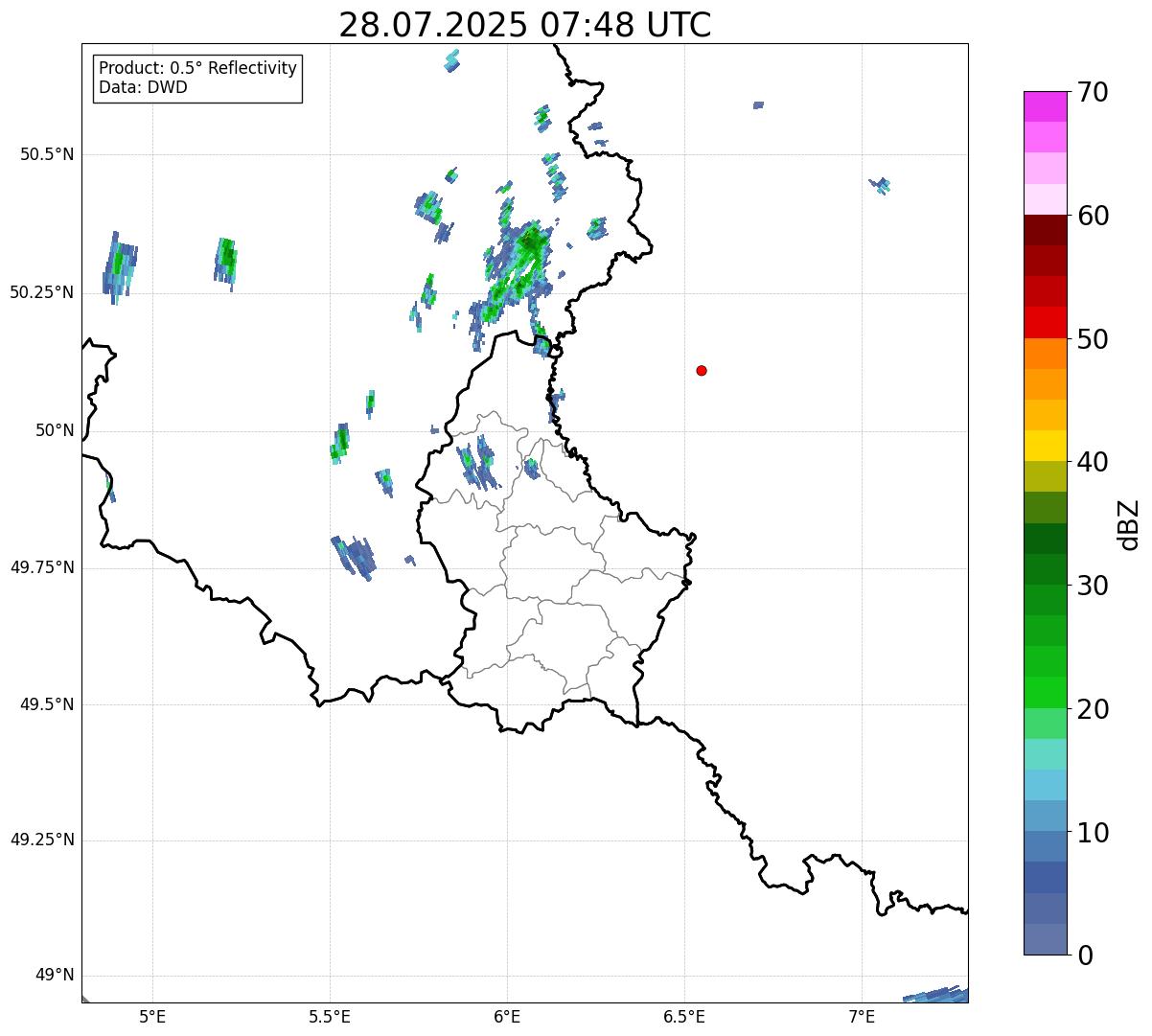The height and width of the screenshot is (1036, 1152).
Task: Click the light green colorbar segment below 20
Action: (x=1045, y=723)
